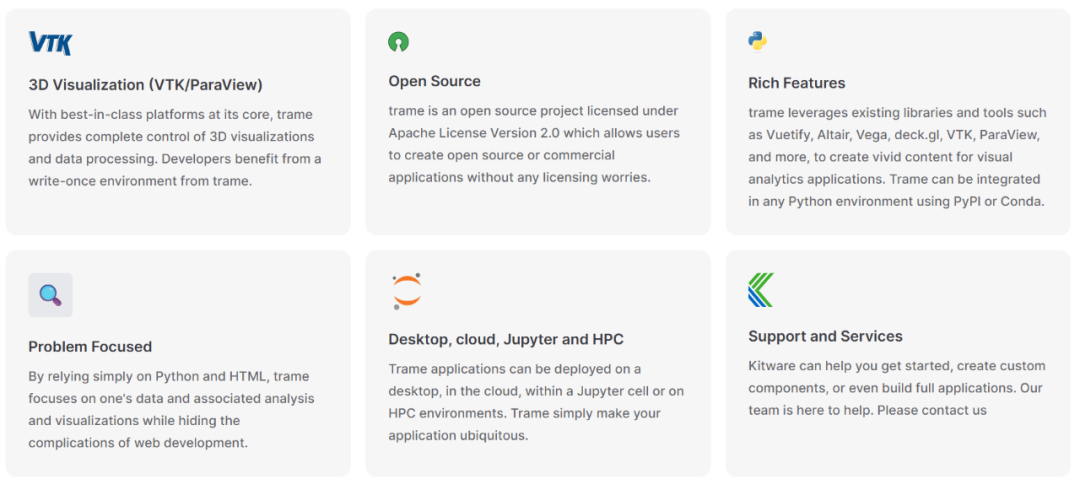Click the Kitware logo icon
This screenshot has width=1080, height=479.
(761, 290)
